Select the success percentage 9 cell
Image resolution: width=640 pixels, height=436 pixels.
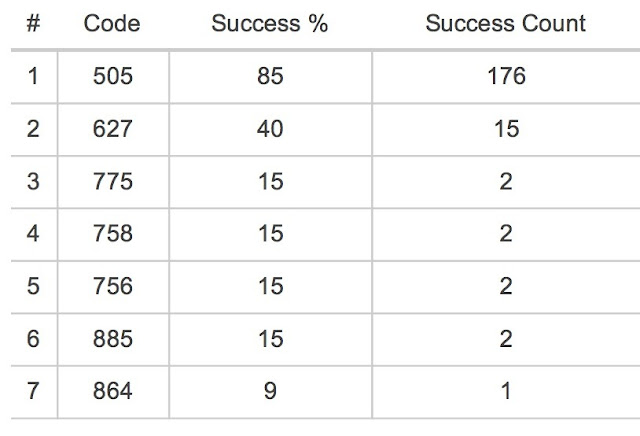pos(270,391)
